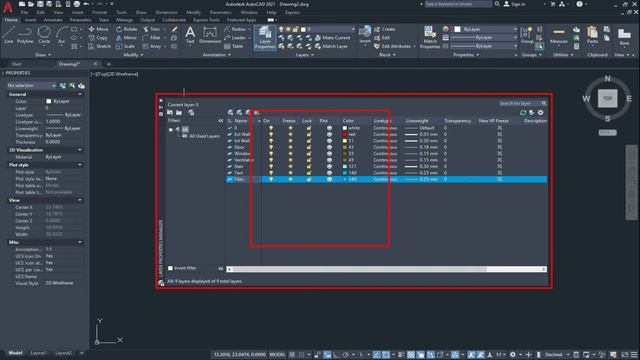Toggle Freeze for Window layer
The height and width of the screenshot is (360, 640).
[291, 153]
